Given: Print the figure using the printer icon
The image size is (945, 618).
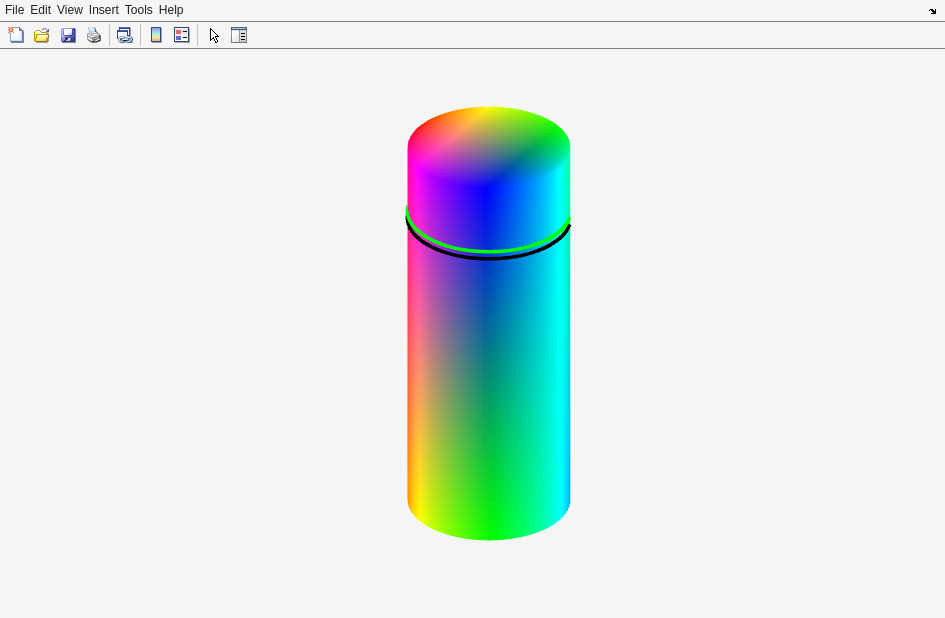Looking at the screenshot, I should click(x=94, y=35).
